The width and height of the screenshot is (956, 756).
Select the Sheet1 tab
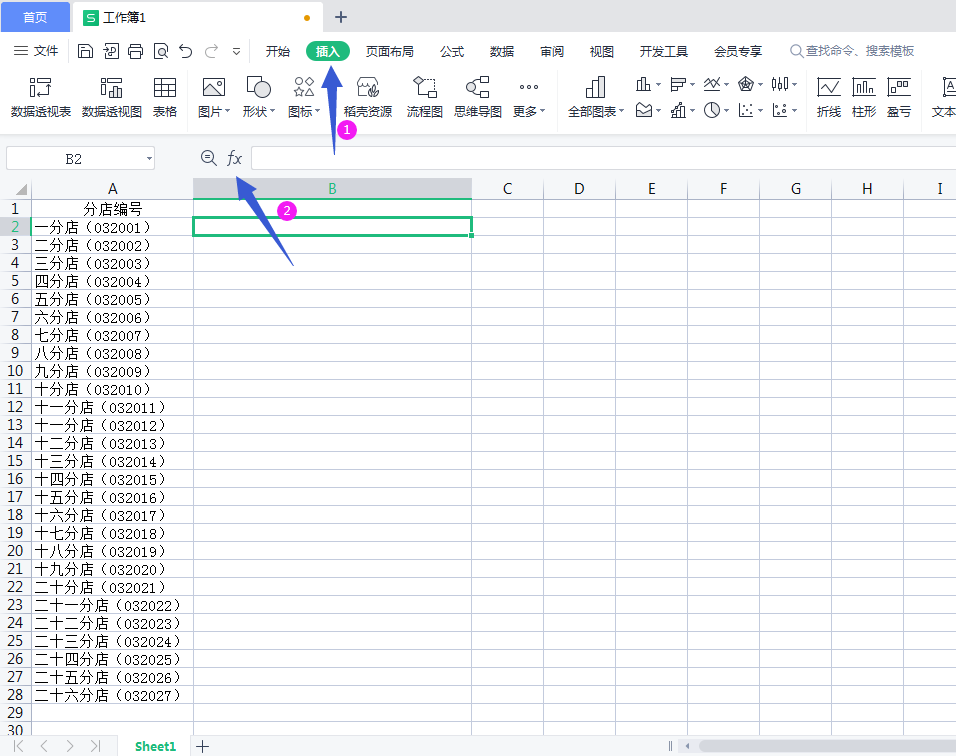click(x=155, y=746)
